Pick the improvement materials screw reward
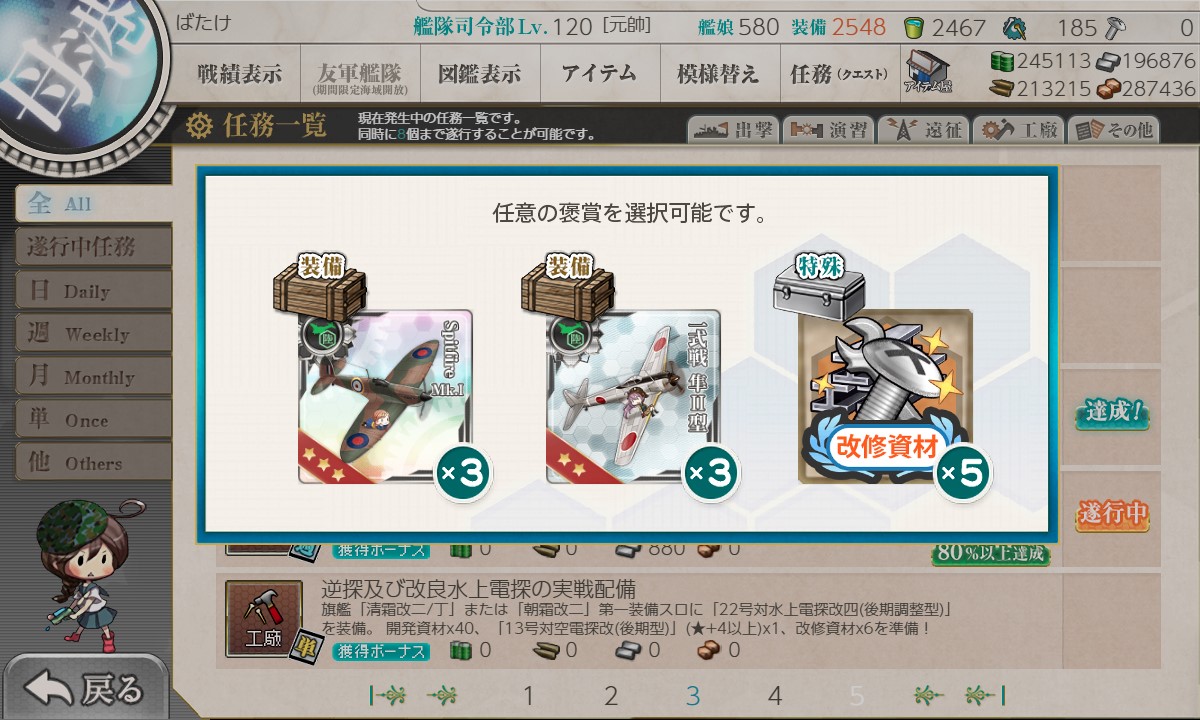The image size is (1200, 720). pyautogui.click(x=885, y=396)
